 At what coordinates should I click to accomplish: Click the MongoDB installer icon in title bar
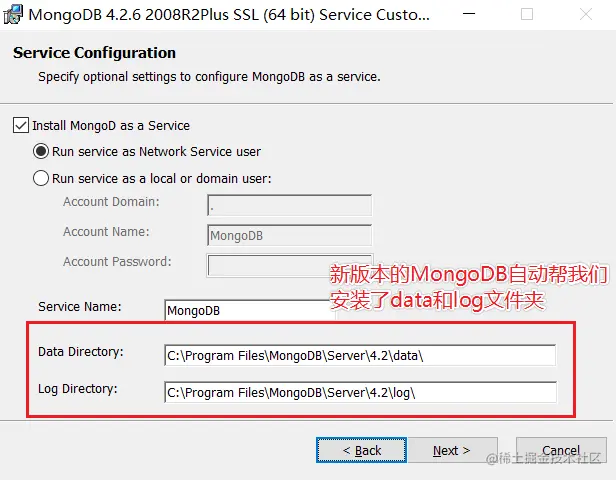tap(13, 15)
